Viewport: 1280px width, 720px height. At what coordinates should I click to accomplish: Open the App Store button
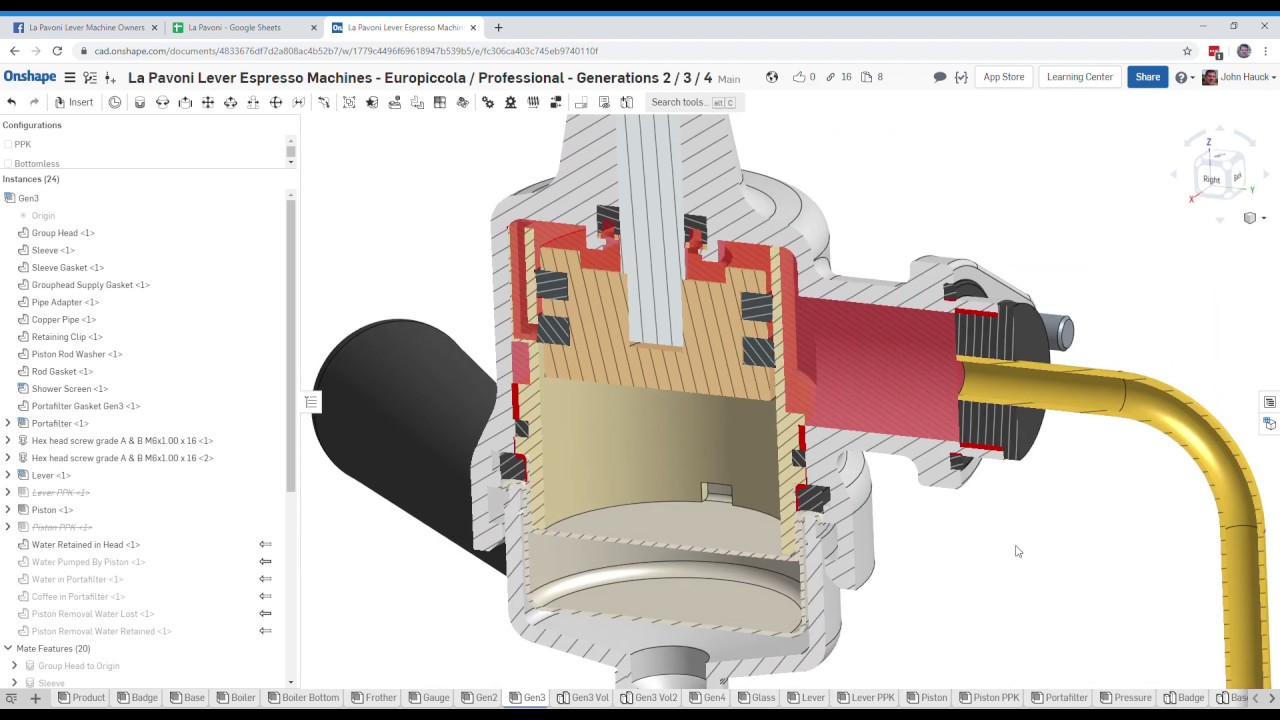coord(1004,77)
